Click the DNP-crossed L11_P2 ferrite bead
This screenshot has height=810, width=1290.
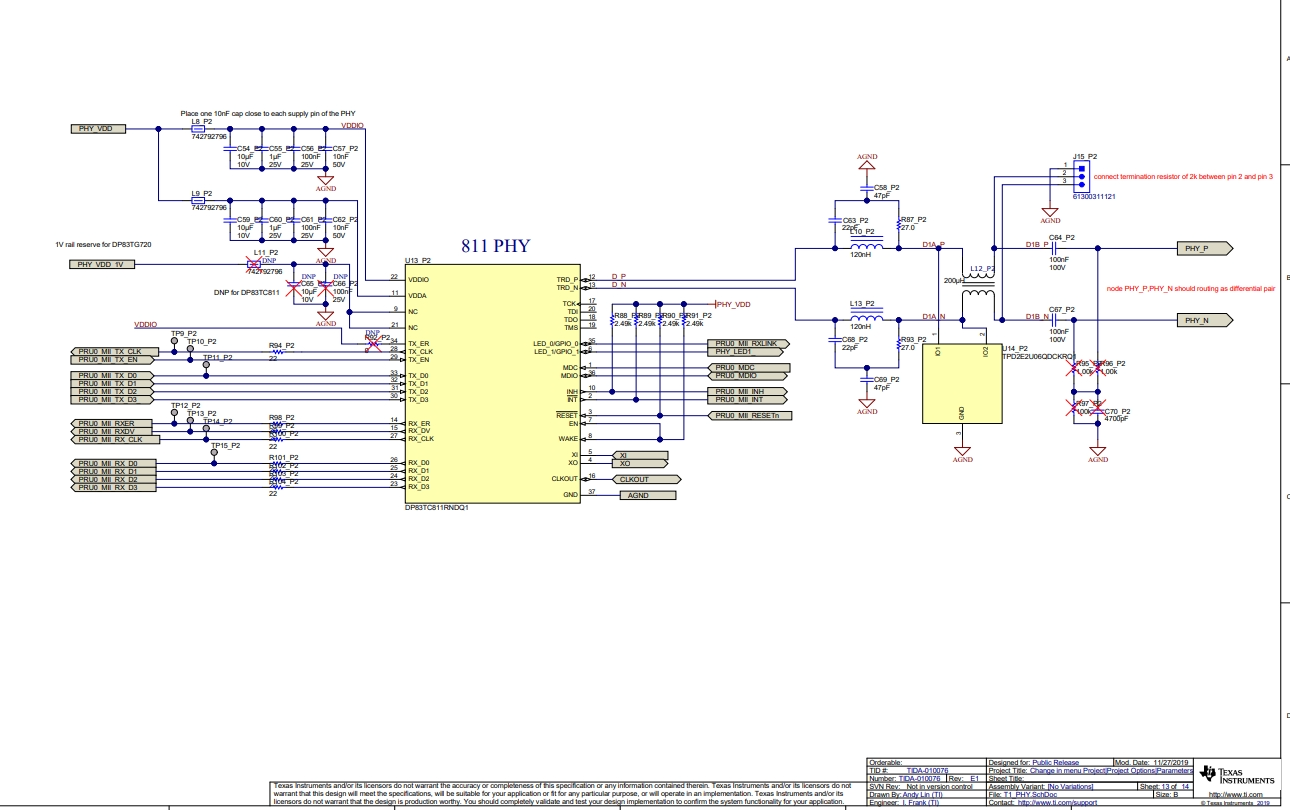[x=253, y=265]
